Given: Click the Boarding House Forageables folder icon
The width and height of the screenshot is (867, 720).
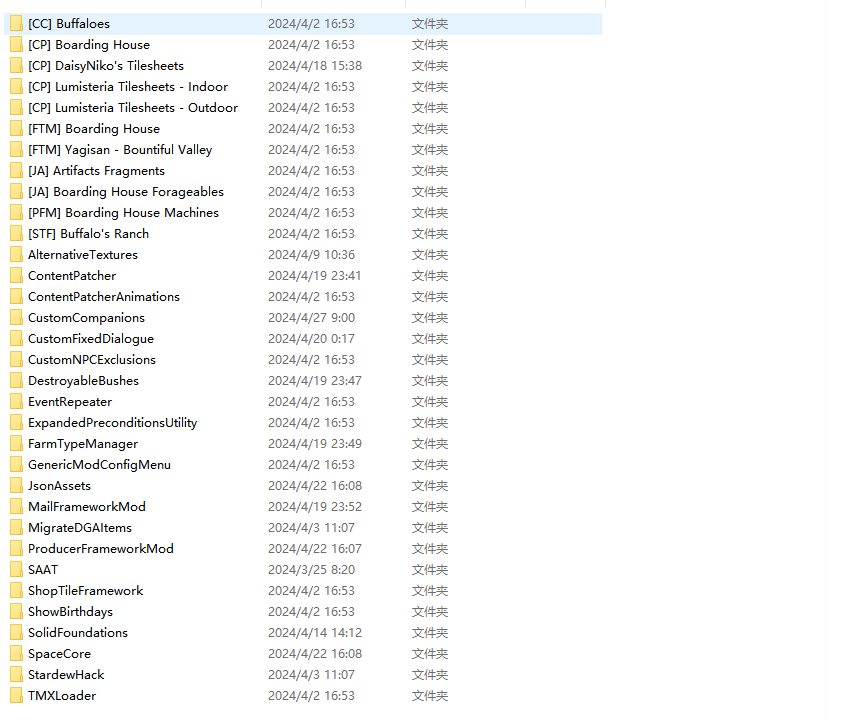Looking at the screenshot, I should coord(17,192).
